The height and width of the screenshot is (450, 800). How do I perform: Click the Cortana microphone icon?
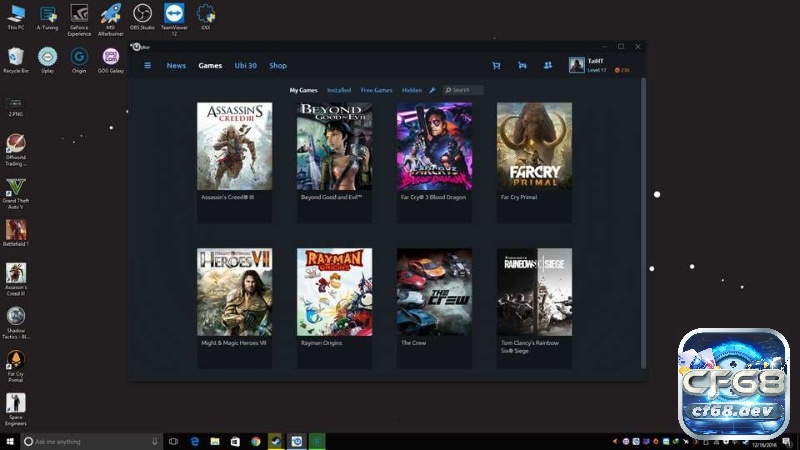coord(155,441)
